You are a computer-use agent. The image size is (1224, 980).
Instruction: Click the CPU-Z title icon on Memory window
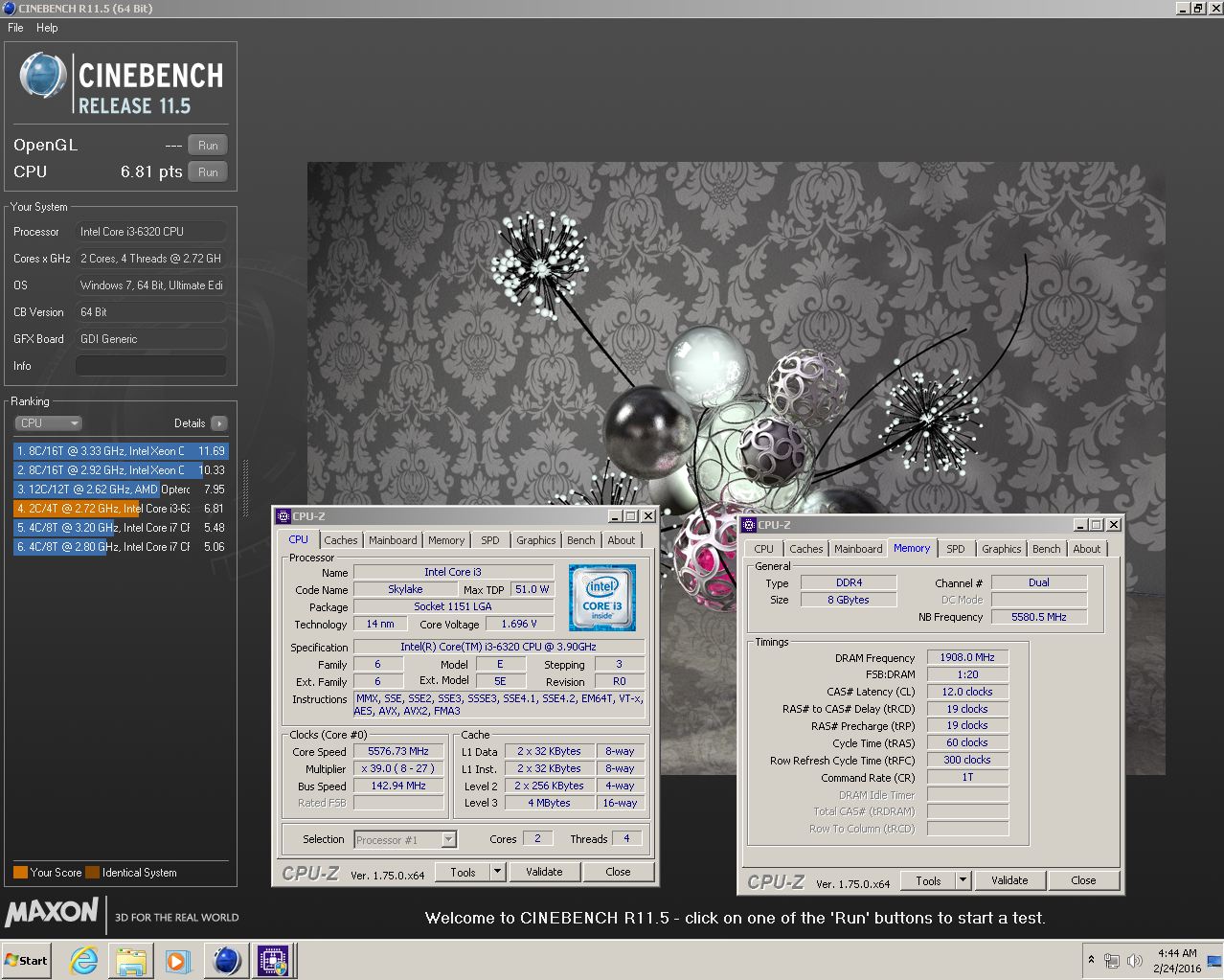749,525
